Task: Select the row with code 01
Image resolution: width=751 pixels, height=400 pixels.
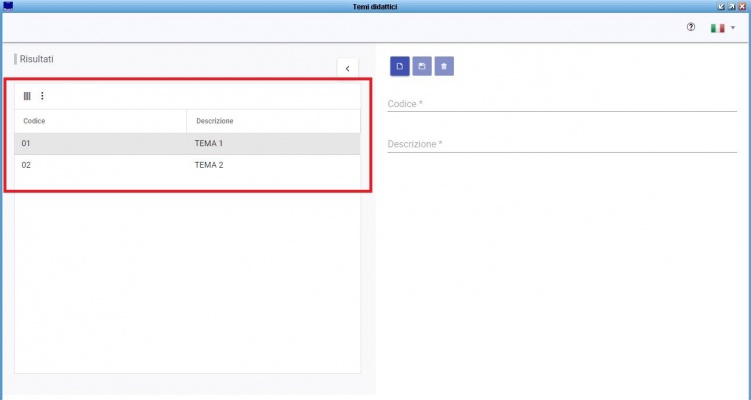Action: (187, 143)
